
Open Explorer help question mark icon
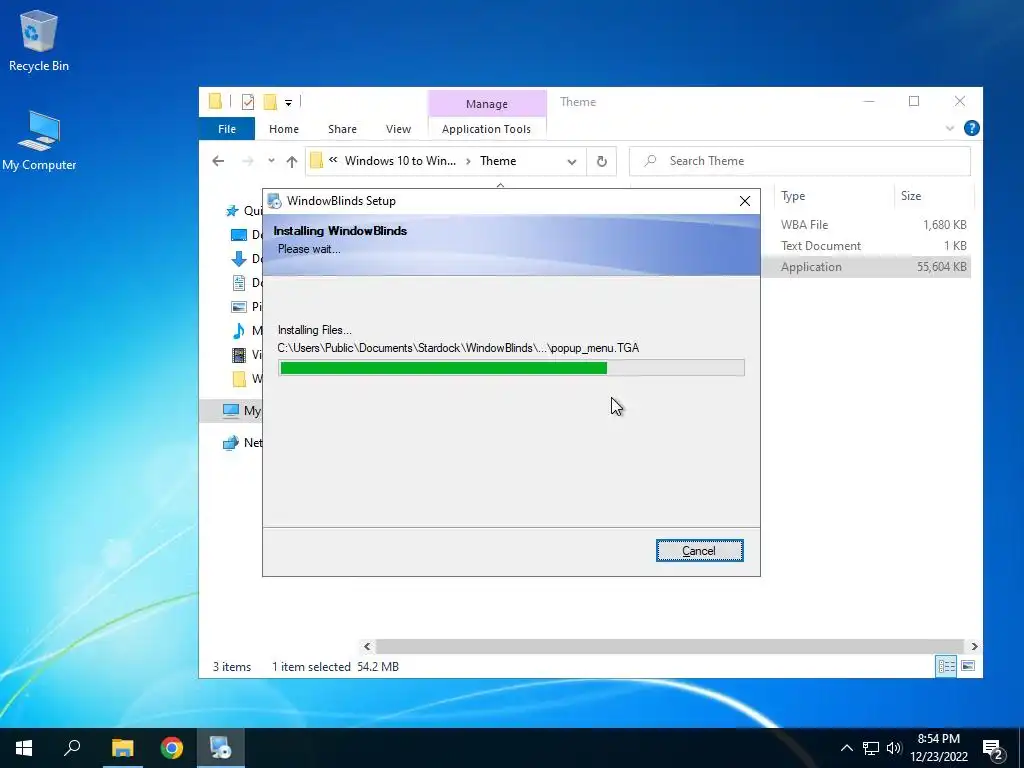(x=971, y=128)
